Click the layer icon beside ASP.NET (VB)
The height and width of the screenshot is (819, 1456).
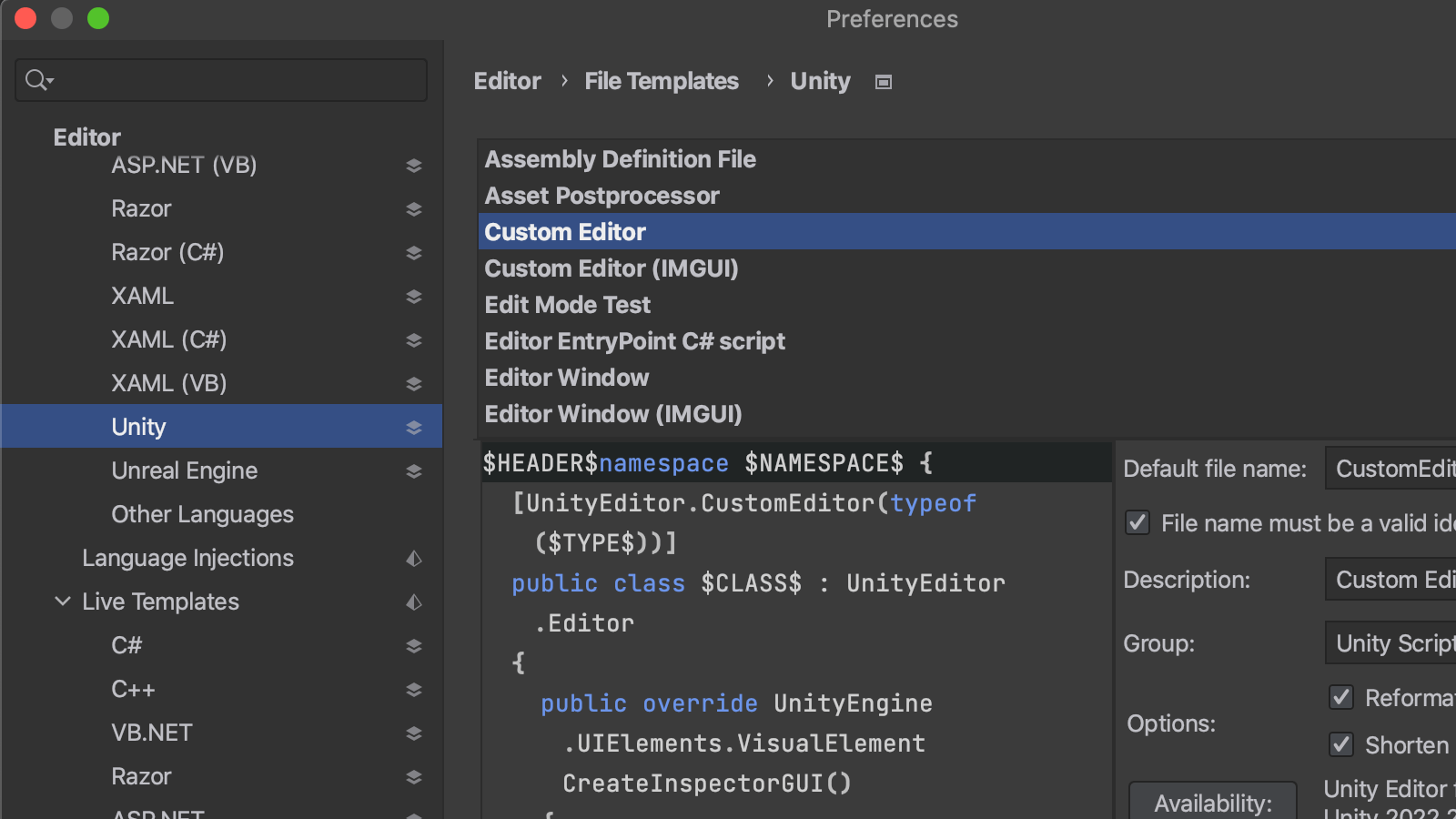[x=414, y=166]
